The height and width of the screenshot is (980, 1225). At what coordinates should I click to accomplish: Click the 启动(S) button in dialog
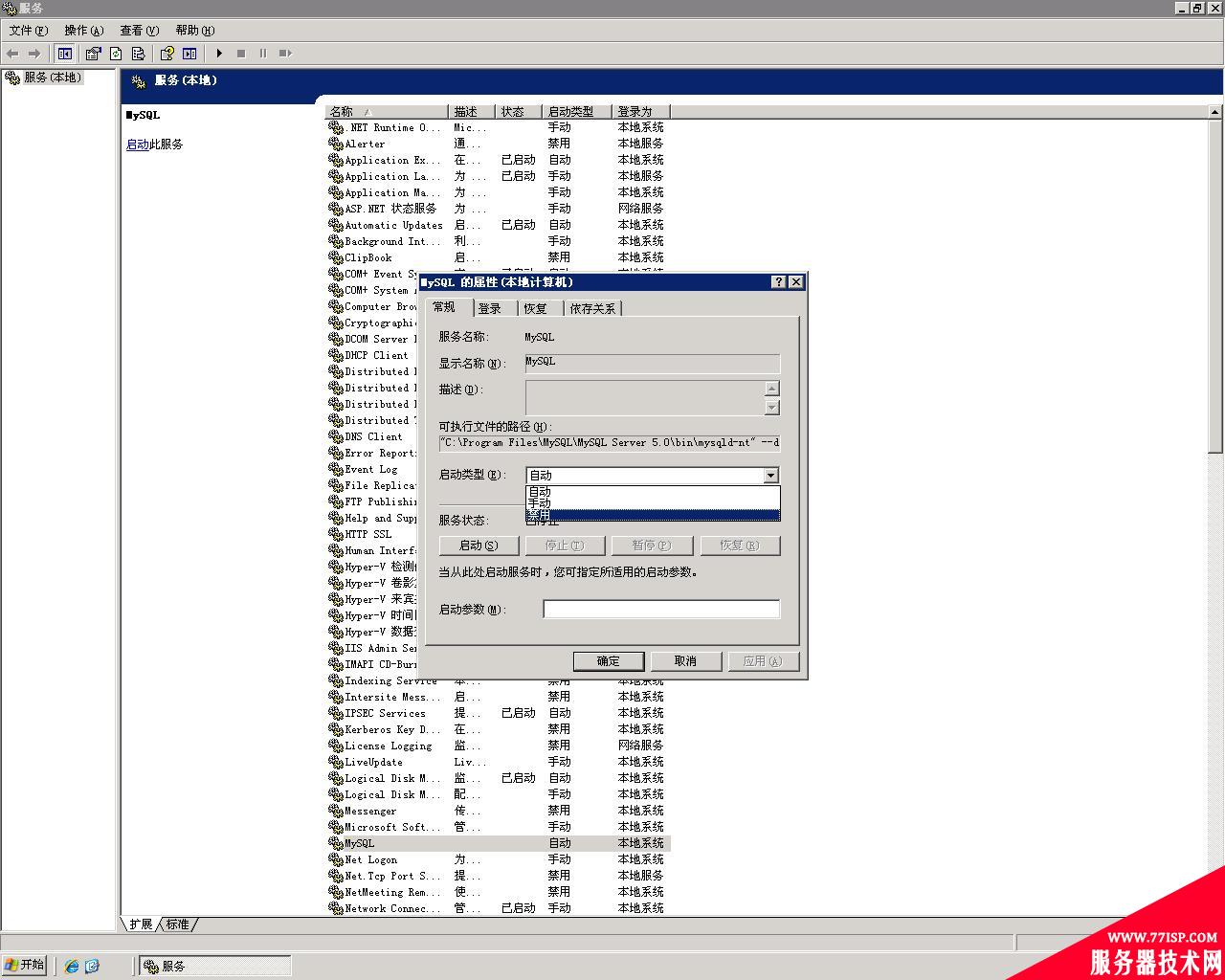tap(479, 546)
